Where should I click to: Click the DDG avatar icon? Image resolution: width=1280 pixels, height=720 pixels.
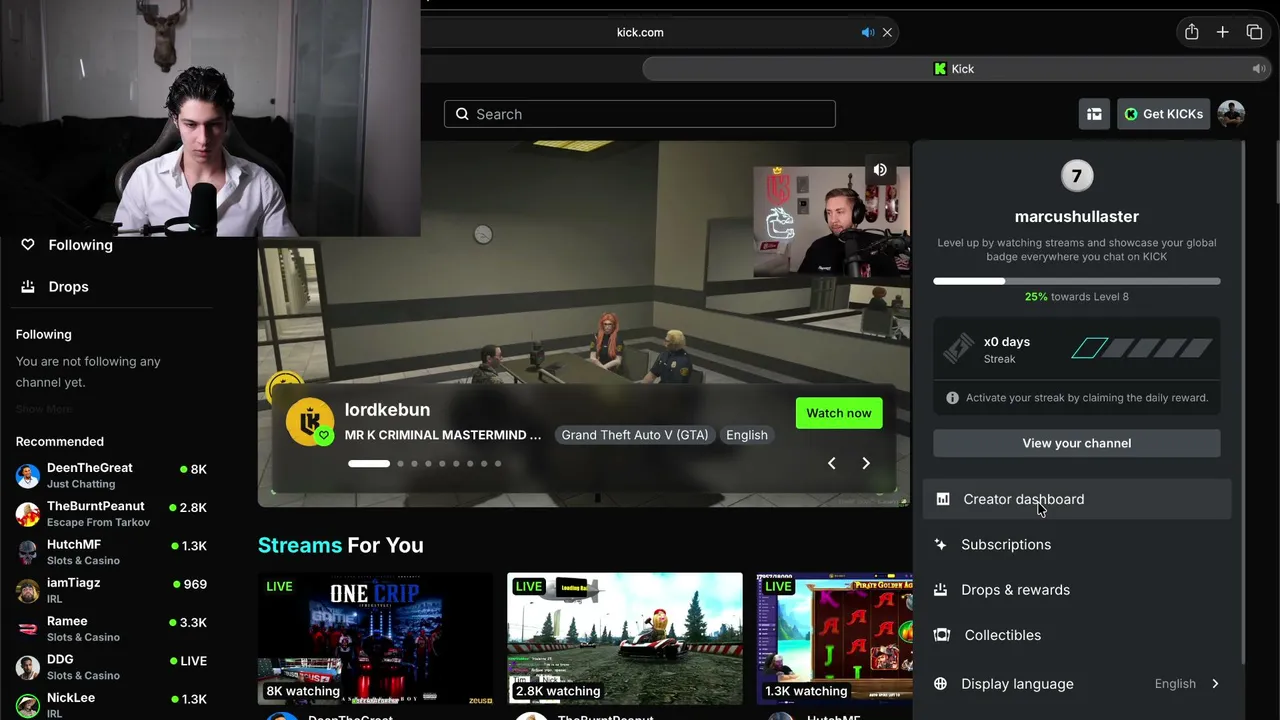[x=28, y=667]
